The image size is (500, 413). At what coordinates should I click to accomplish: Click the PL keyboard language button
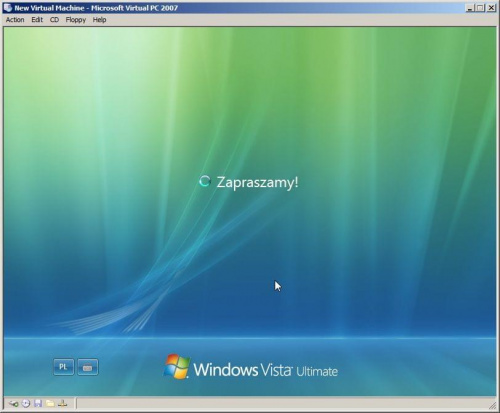pos(63,367)
